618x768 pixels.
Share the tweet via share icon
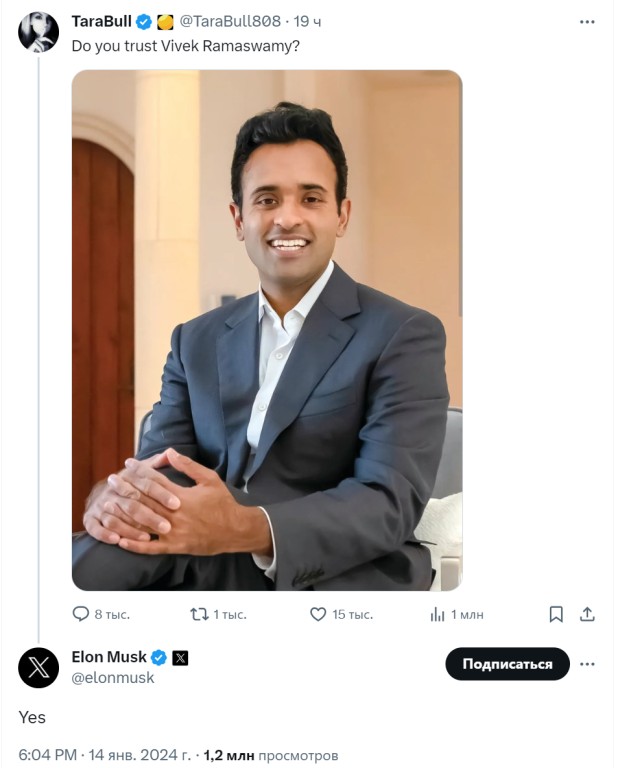pyautogui.click(x=588, y=614)
